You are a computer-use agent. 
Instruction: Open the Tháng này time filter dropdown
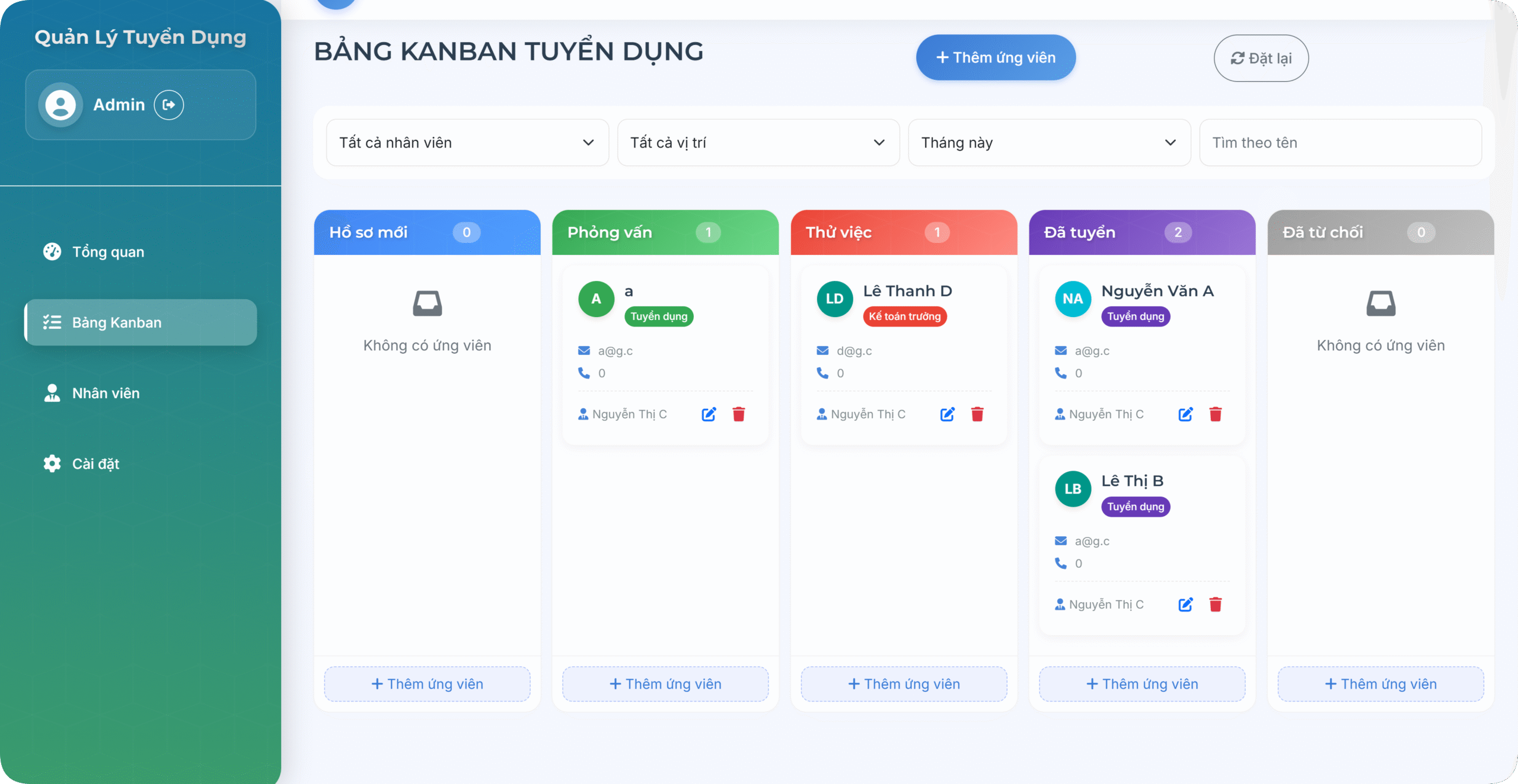[1048, 143]
